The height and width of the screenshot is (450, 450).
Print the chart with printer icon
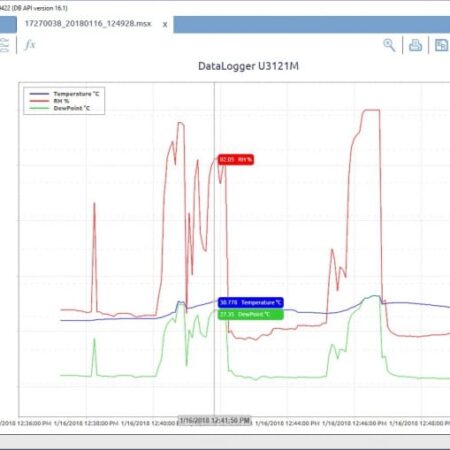point(415,45)
